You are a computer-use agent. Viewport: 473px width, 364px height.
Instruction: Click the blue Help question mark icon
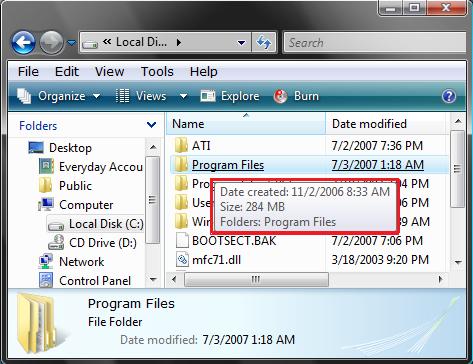(x=449, y=96)
